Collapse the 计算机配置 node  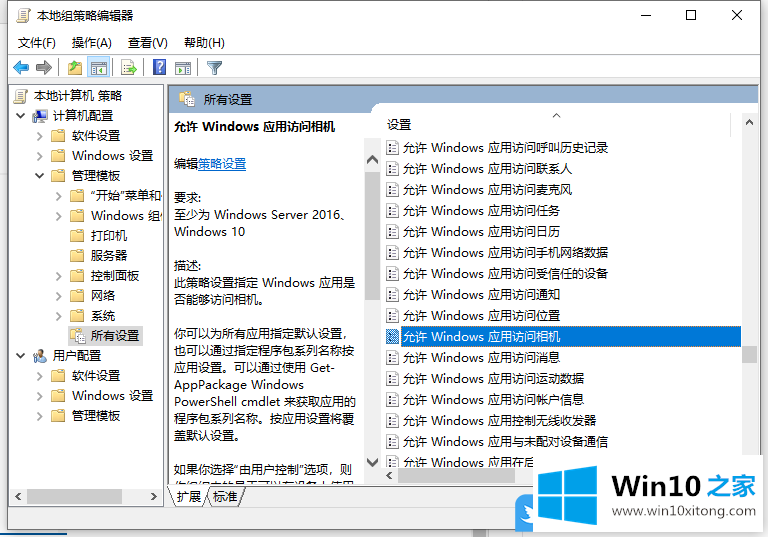[x=21, y=116]
